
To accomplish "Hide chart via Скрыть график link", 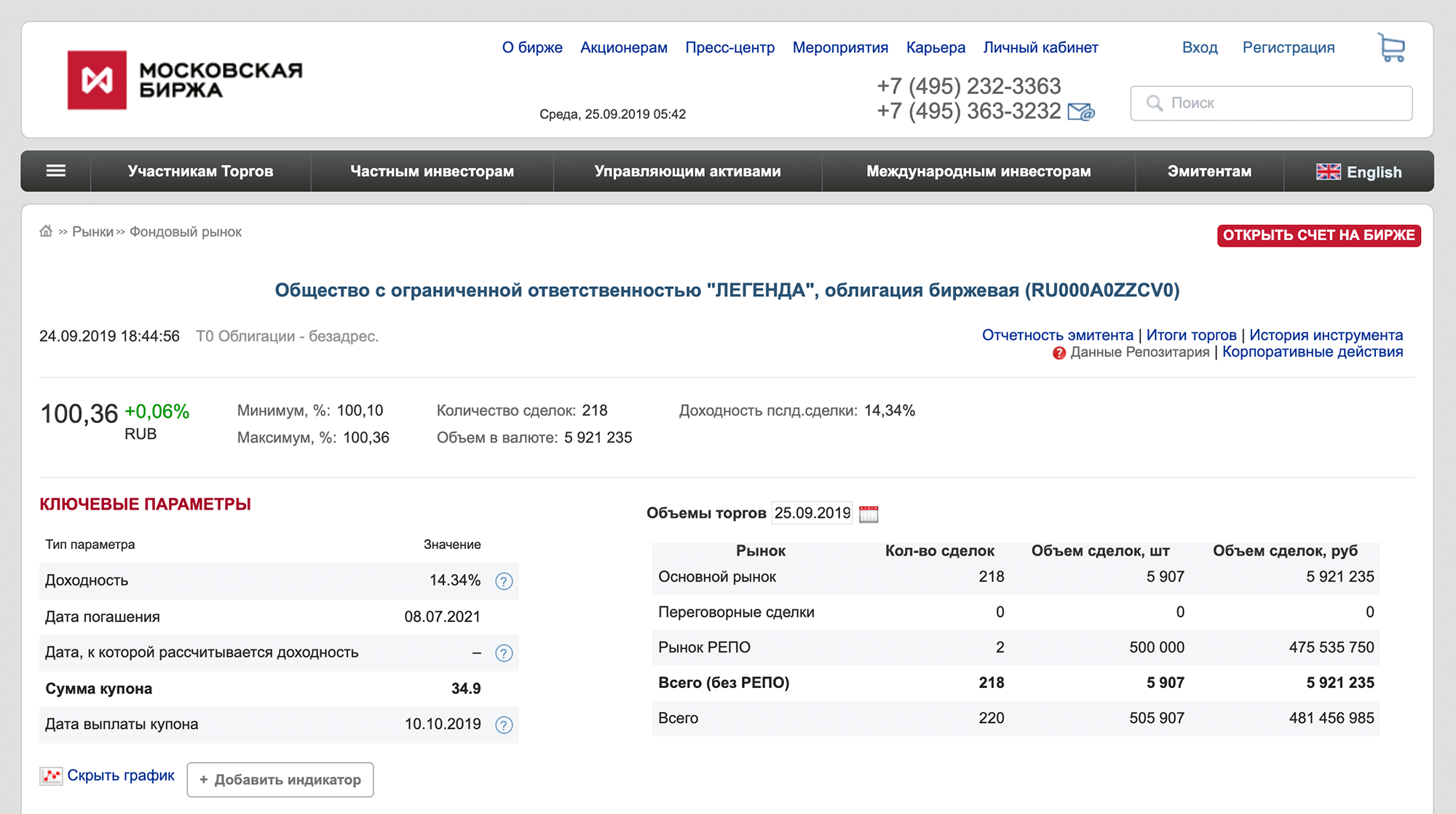I will (x=121, y=775).
